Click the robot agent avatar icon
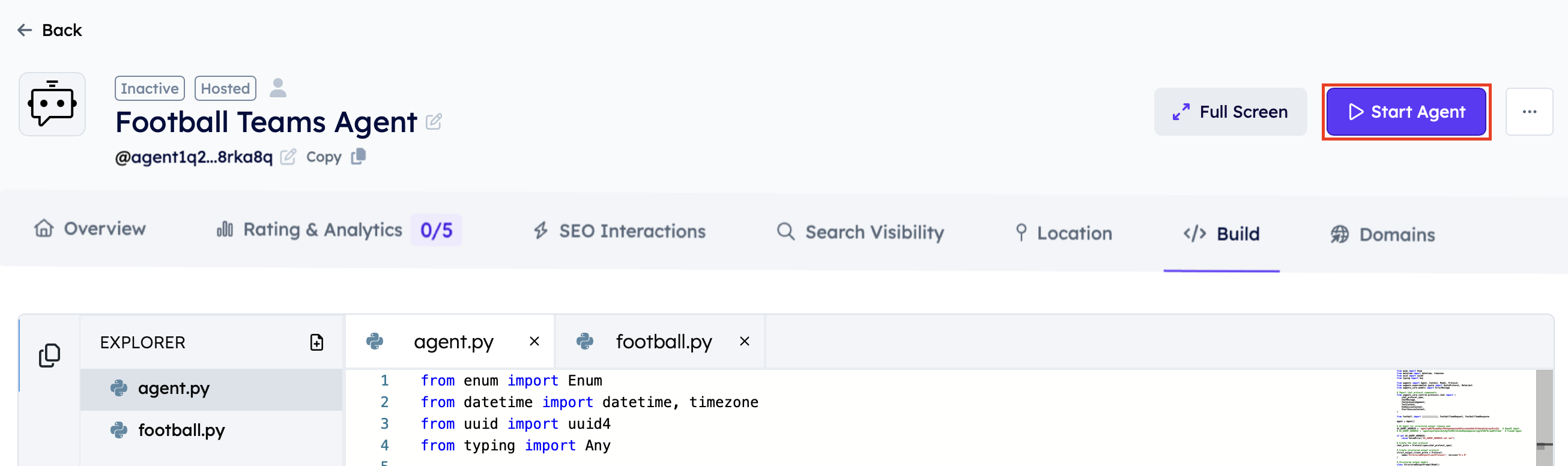Image resolution: width=1568 pixels, height=466 pixels. [x=52, y=104]
